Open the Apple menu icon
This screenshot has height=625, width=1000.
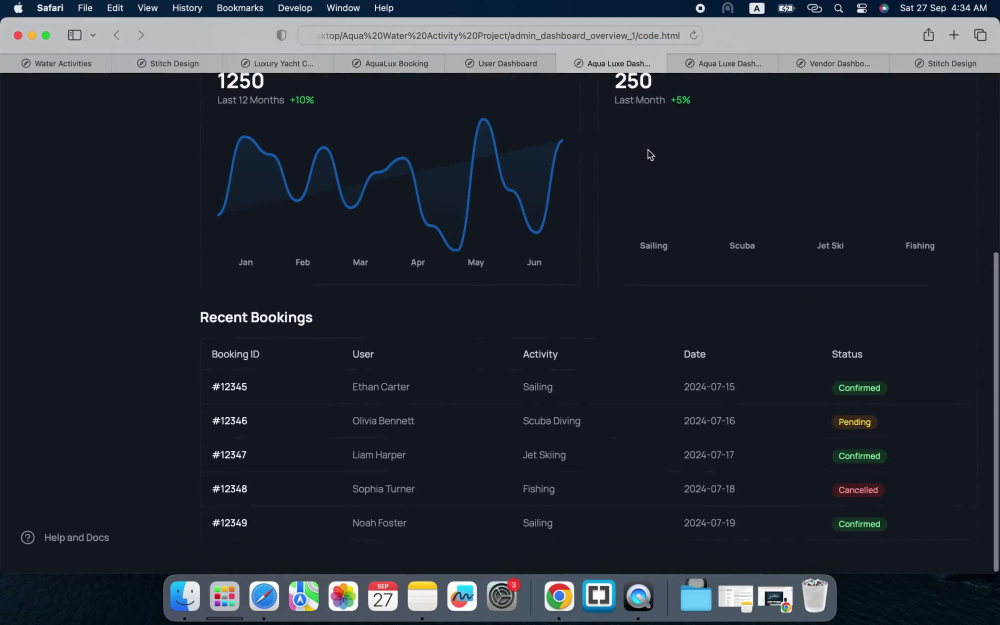pos(18,8)
